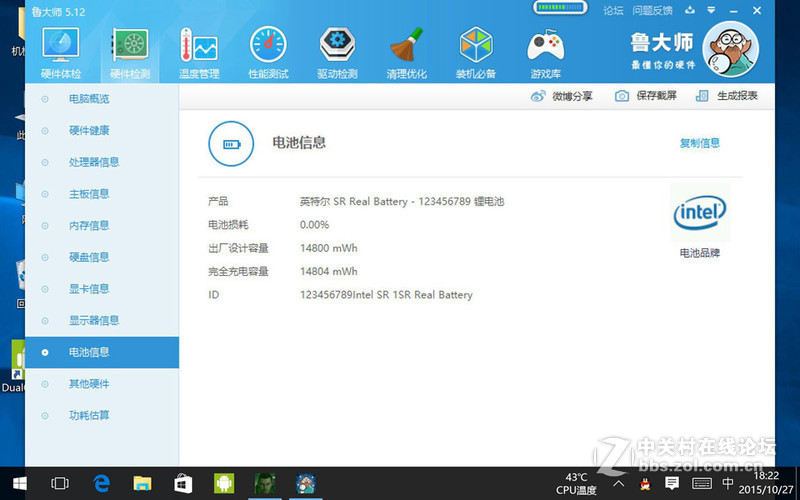Click 复制信息 copy info link

pos(699,143)
